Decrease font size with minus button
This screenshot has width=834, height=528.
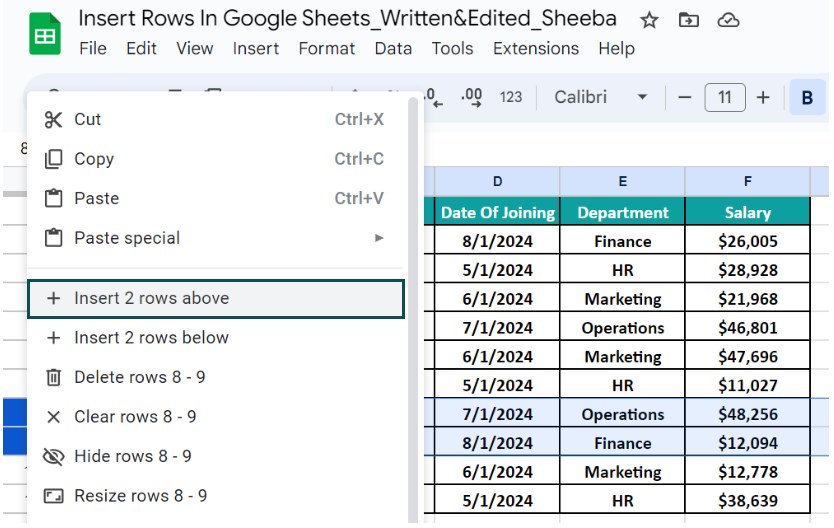[685, 97]
